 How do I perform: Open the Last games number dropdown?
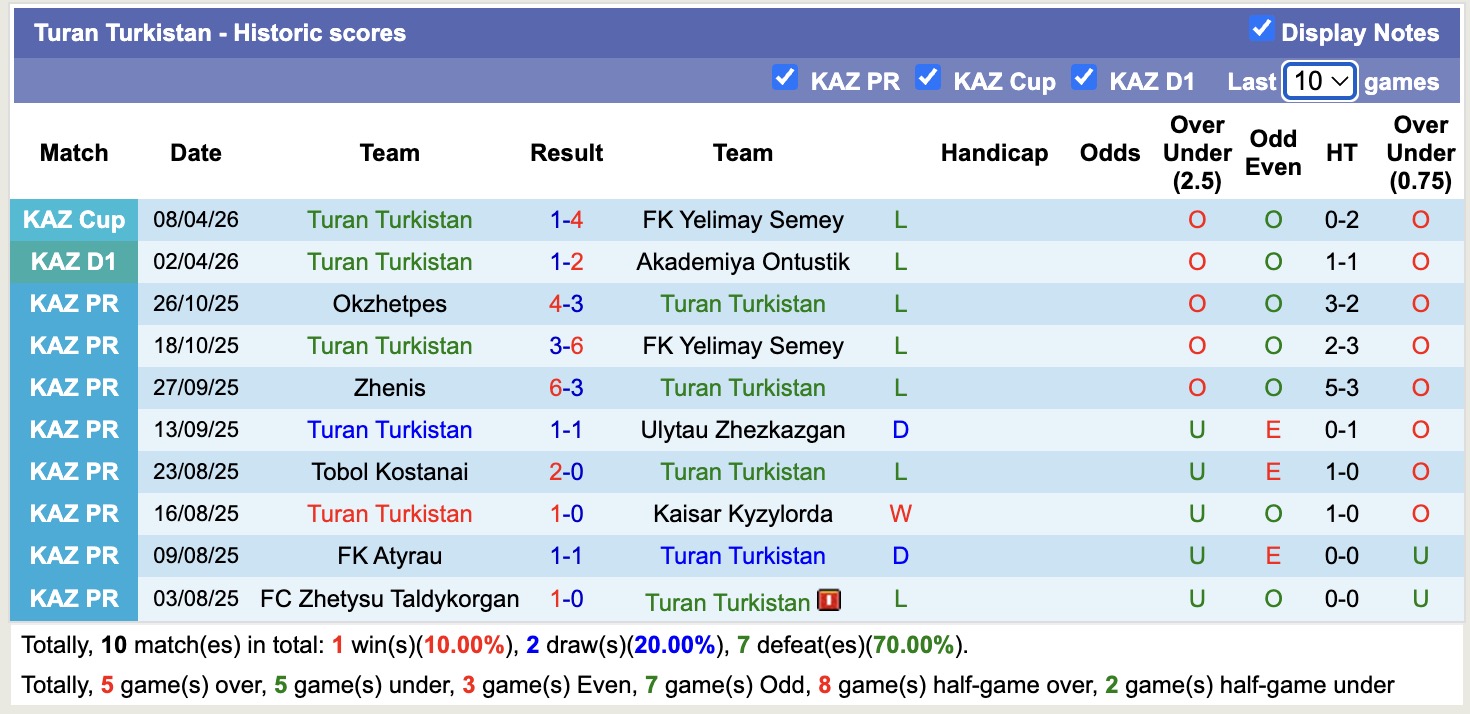click(x=1319, y=80)
